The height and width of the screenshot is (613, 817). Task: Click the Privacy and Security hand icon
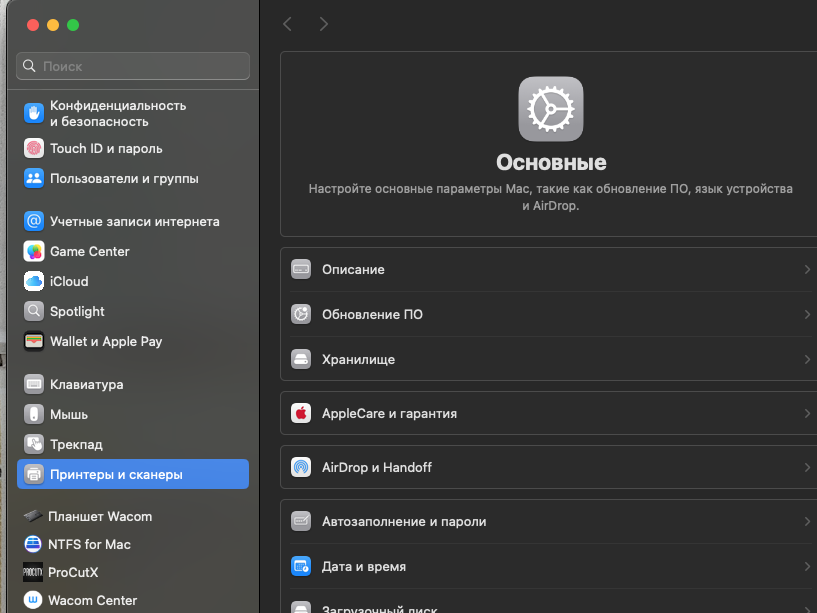34,113
